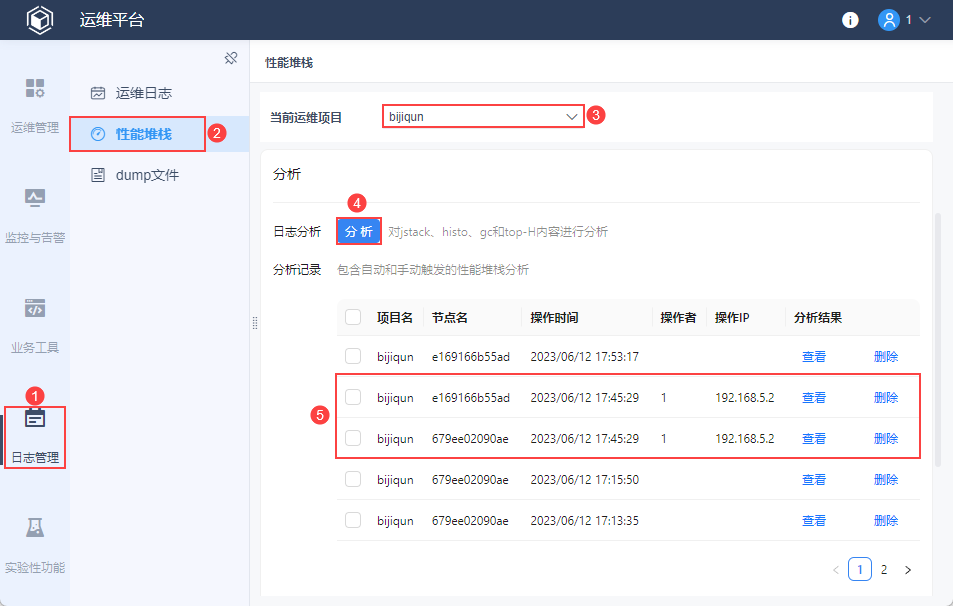Toggle select-all checkbox in table header
The height and width of the screenshot is (606, 953).
(x=353, y=317)
